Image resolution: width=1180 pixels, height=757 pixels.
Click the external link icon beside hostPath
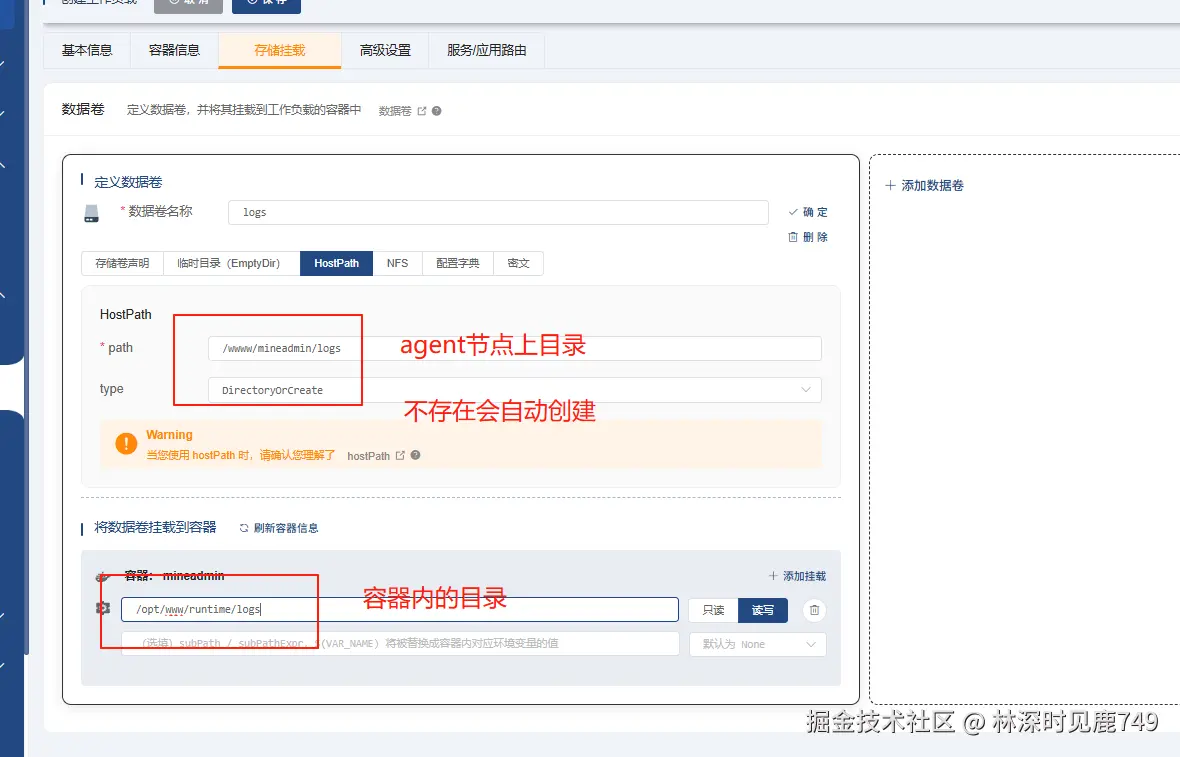point(400,455)
